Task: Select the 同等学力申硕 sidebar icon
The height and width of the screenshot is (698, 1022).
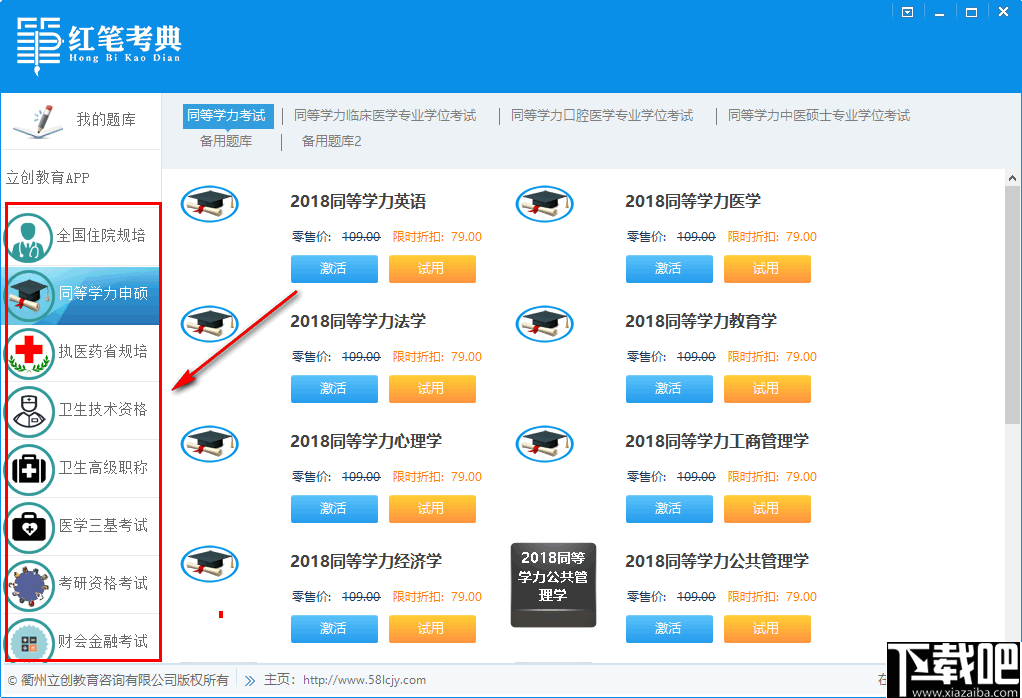Action: pos(29,295)
